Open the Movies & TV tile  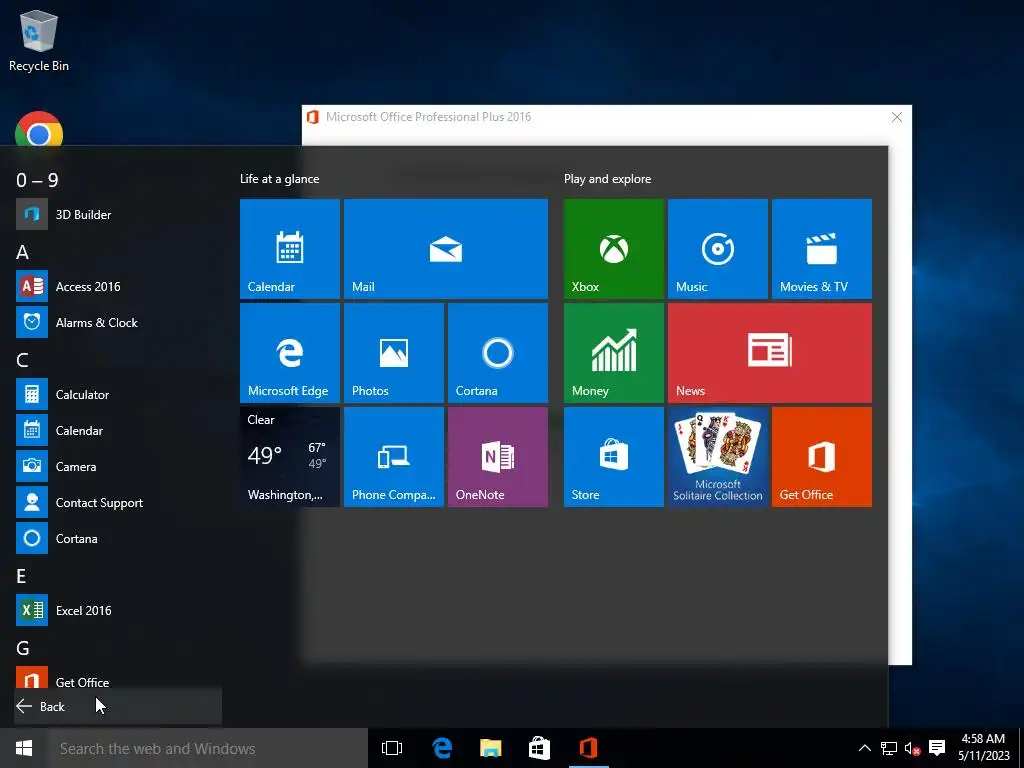click(x=822, y=249)
